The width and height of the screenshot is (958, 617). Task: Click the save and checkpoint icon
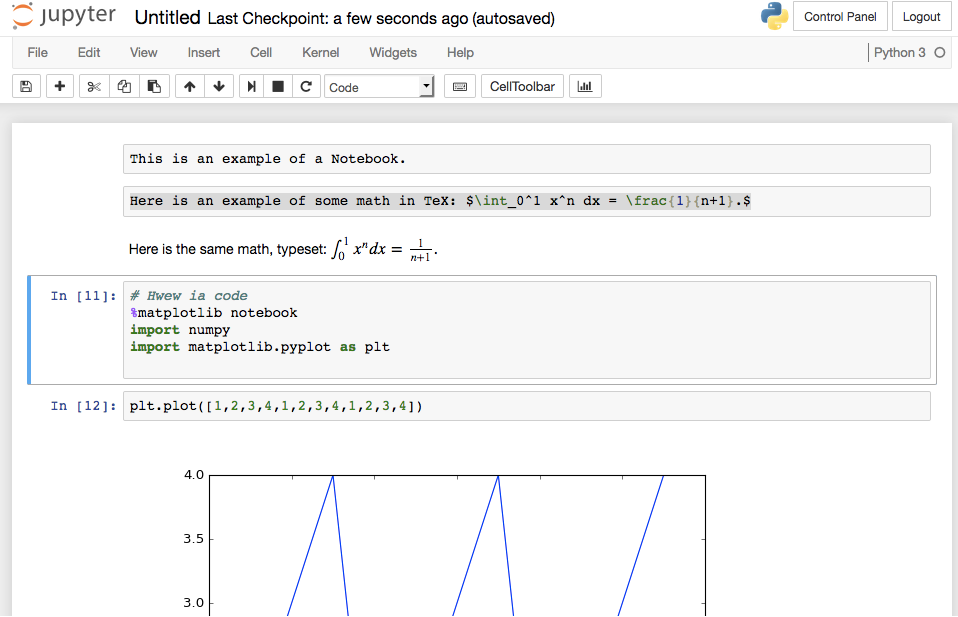pyautogui.click(x=26, y=87)
